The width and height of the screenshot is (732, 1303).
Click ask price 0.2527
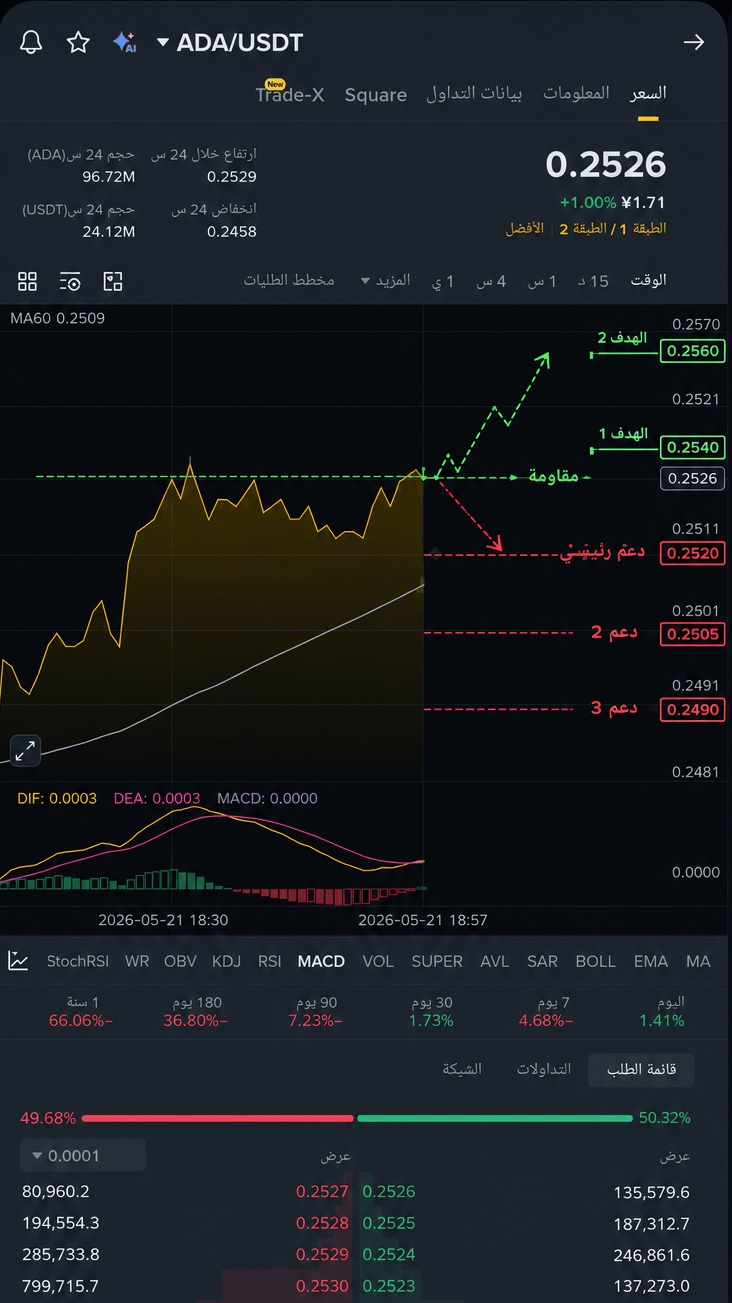tap(322, 1191)
